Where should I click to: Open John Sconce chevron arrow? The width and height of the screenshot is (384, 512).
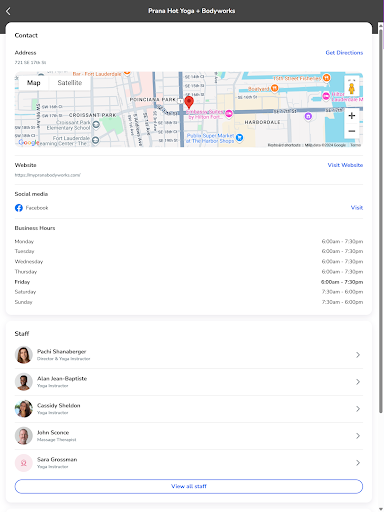pyautogui.click(x=358, y=436)
